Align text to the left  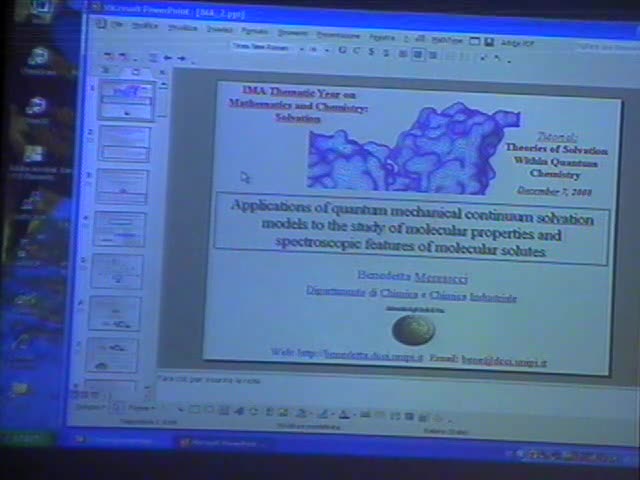[x=403, y=53]
